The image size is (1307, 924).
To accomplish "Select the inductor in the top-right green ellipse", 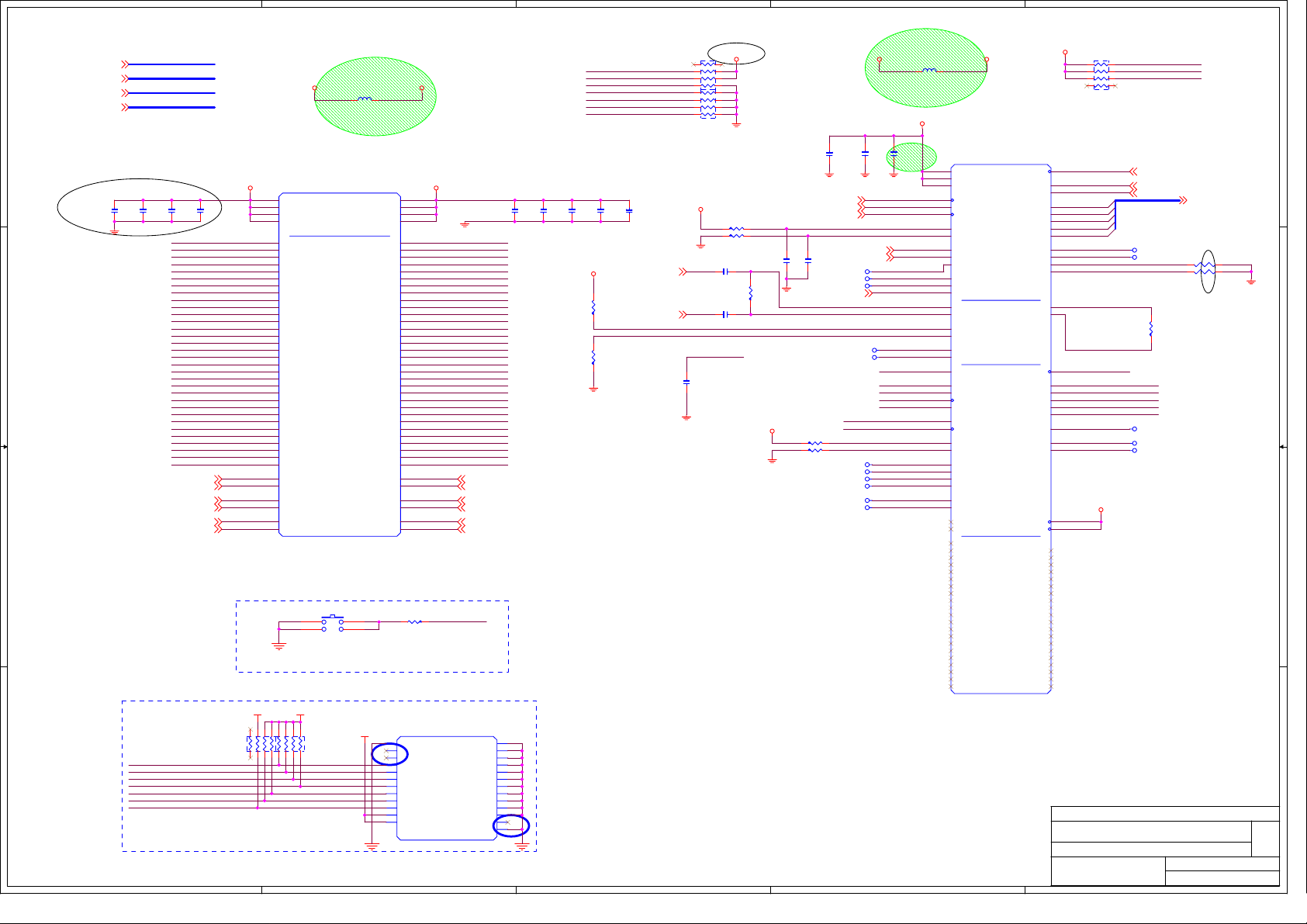I will click(x=929, y=71).
